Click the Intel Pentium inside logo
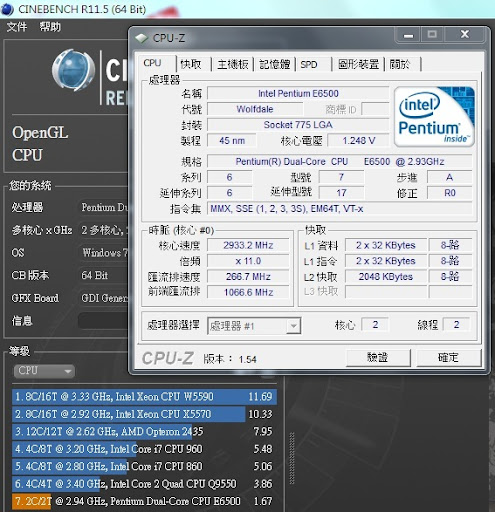 click(435, 117)
